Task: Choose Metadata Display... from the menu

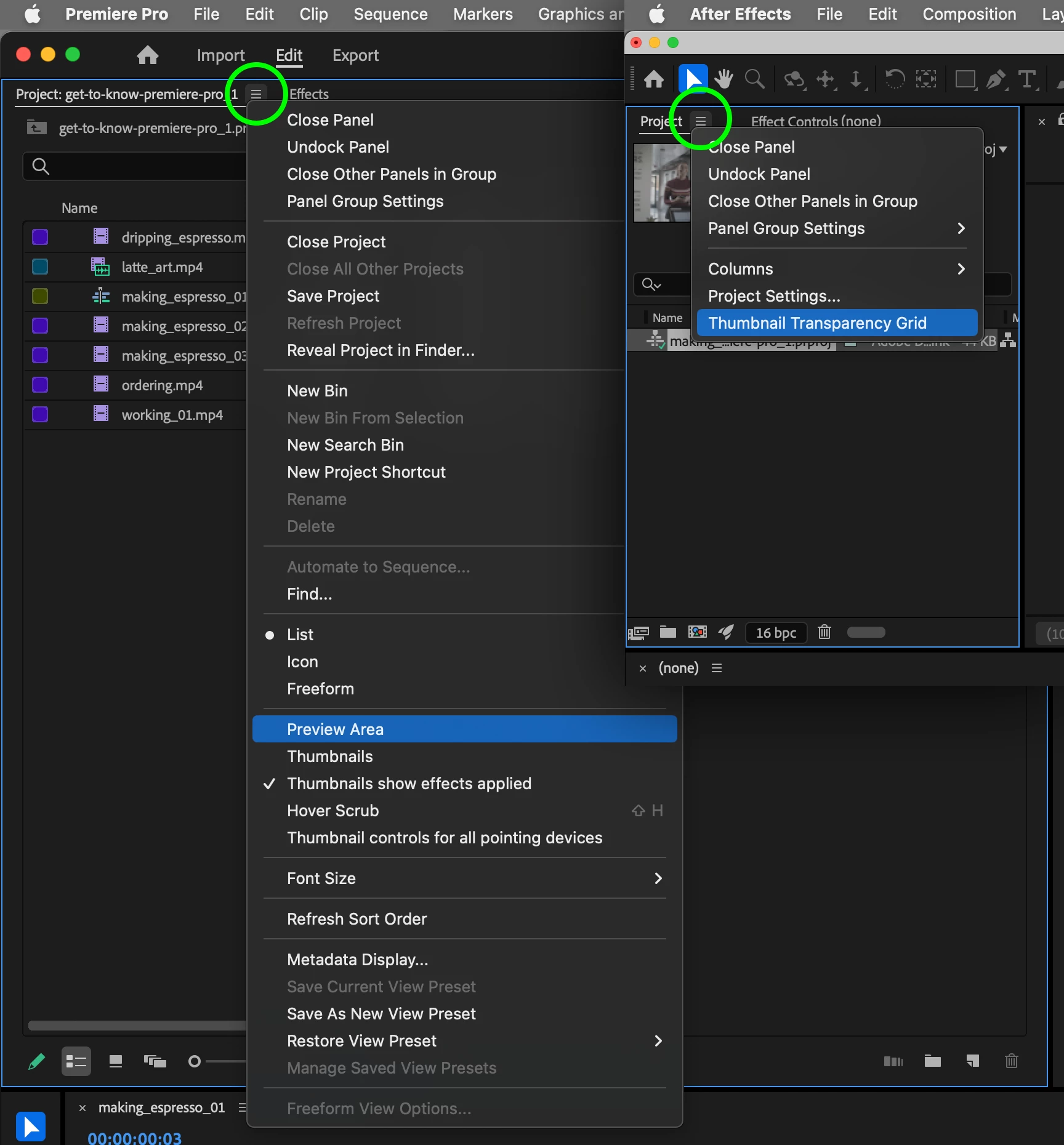Action: 465,960
